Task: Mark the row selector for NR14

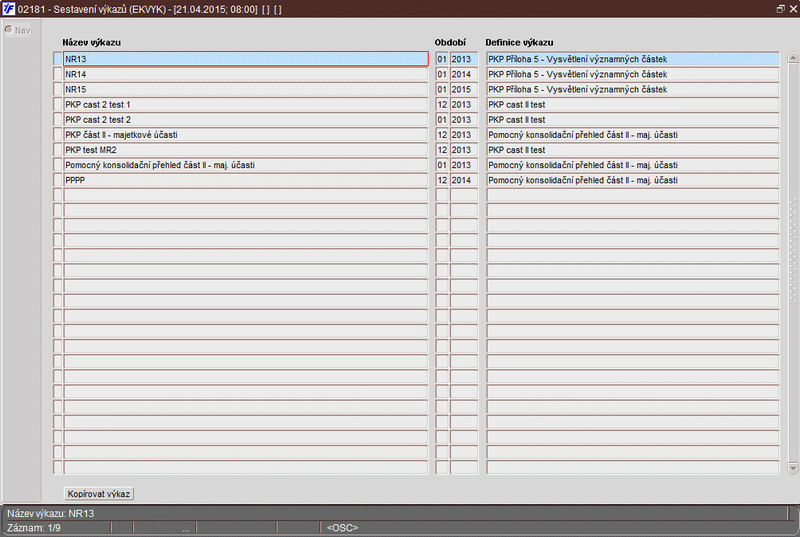Action: coord(58,74)
